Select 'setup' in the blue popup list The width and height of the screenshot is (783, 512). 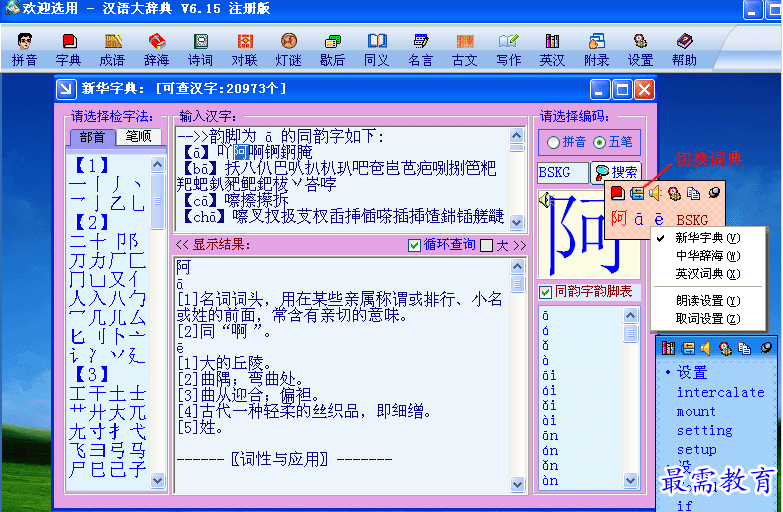click(697, 450)
